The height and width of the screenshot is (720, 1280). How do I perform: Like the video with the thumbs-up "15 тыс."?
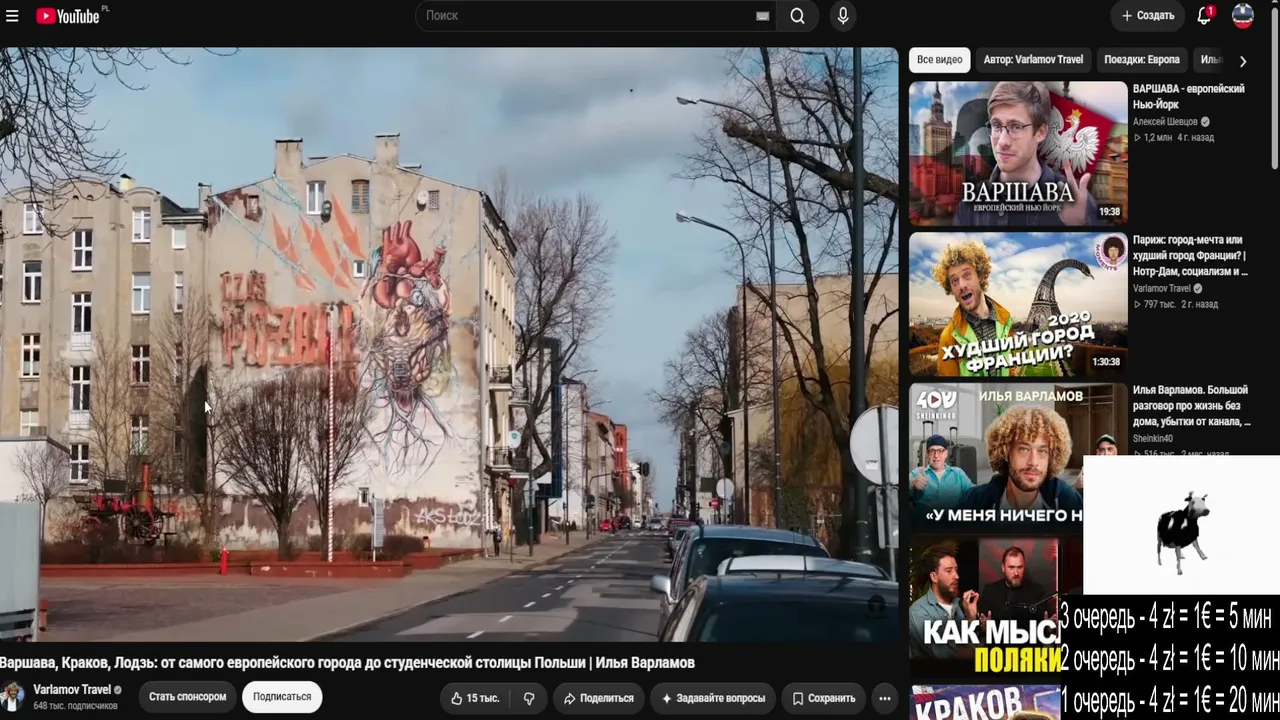click(x=474, y=698)
